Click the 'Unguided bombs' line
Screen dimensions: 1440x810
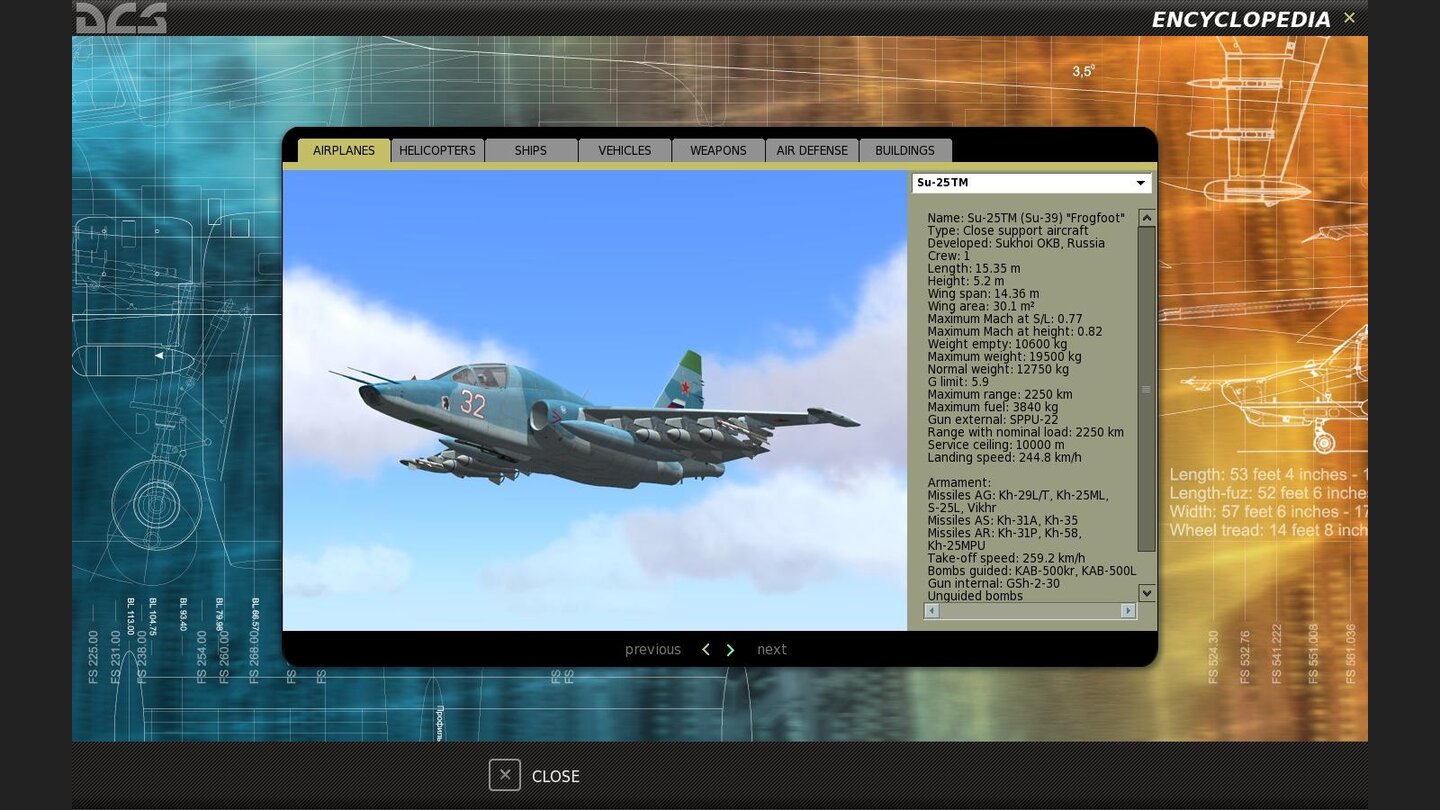pos(975,596)
